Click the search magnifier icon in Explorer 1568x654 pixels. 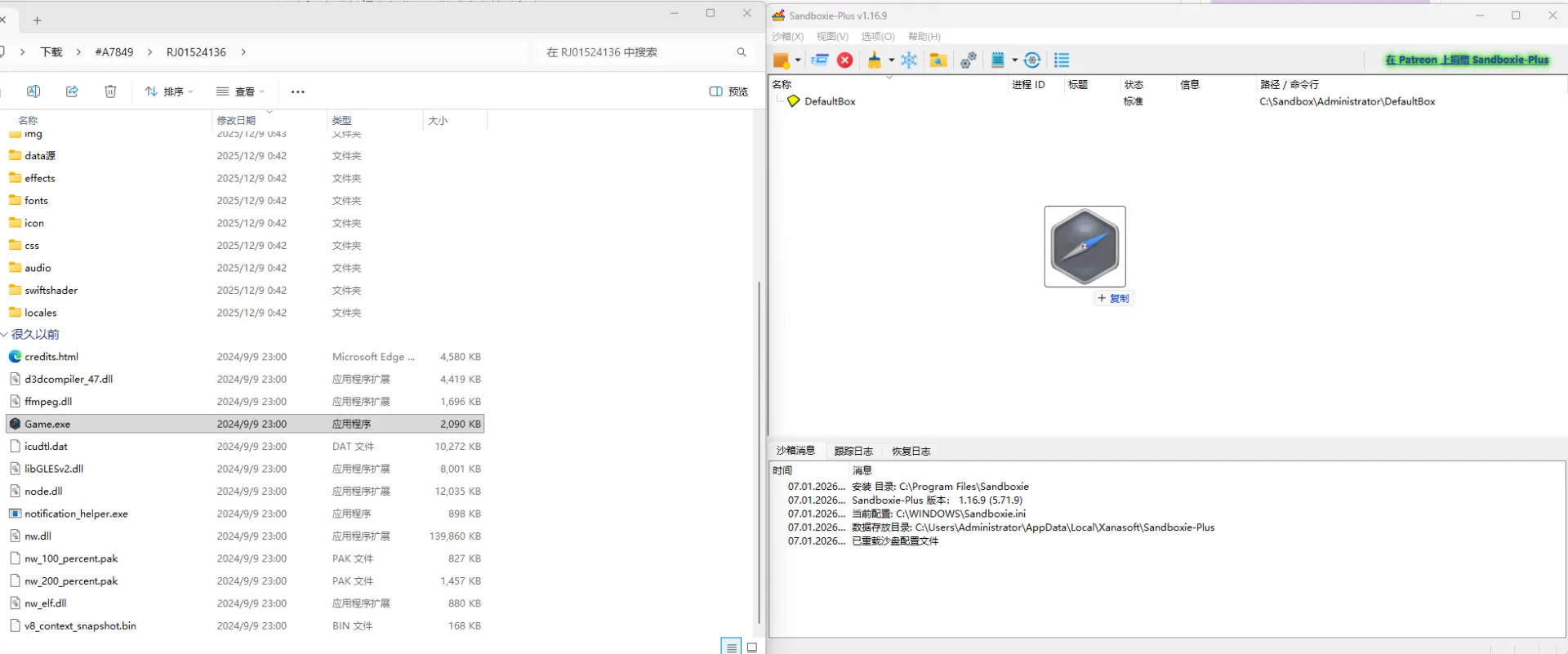742,52
